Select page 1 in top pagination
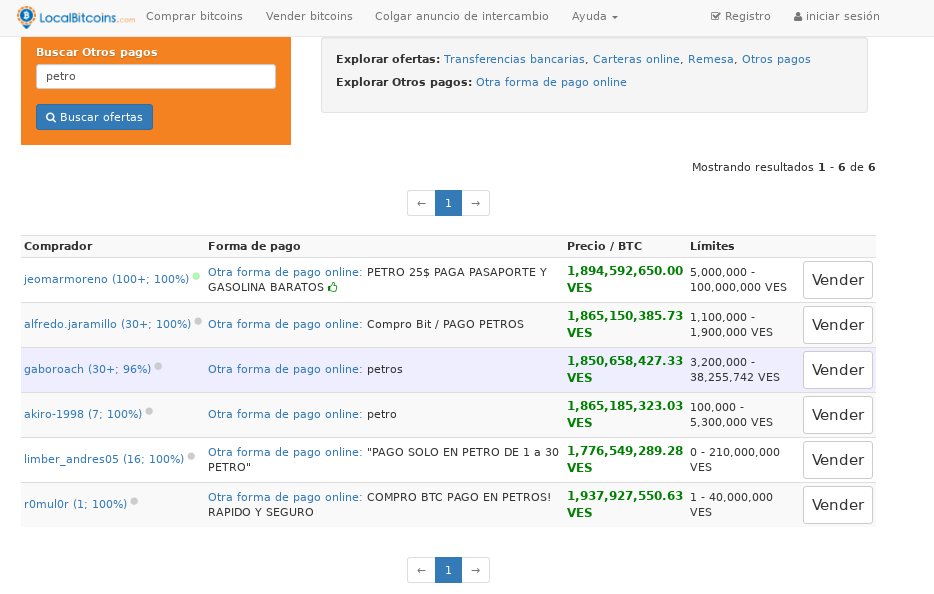This screenshot has width=934, height=594. (x=449, y=203)
